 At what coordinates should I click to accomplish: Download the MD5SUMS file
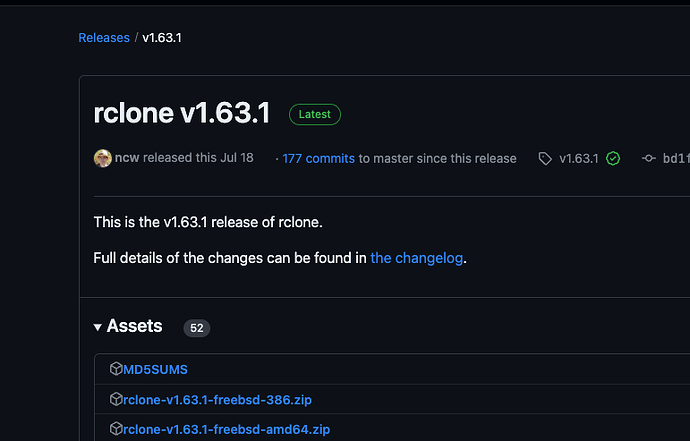[155, 370]
